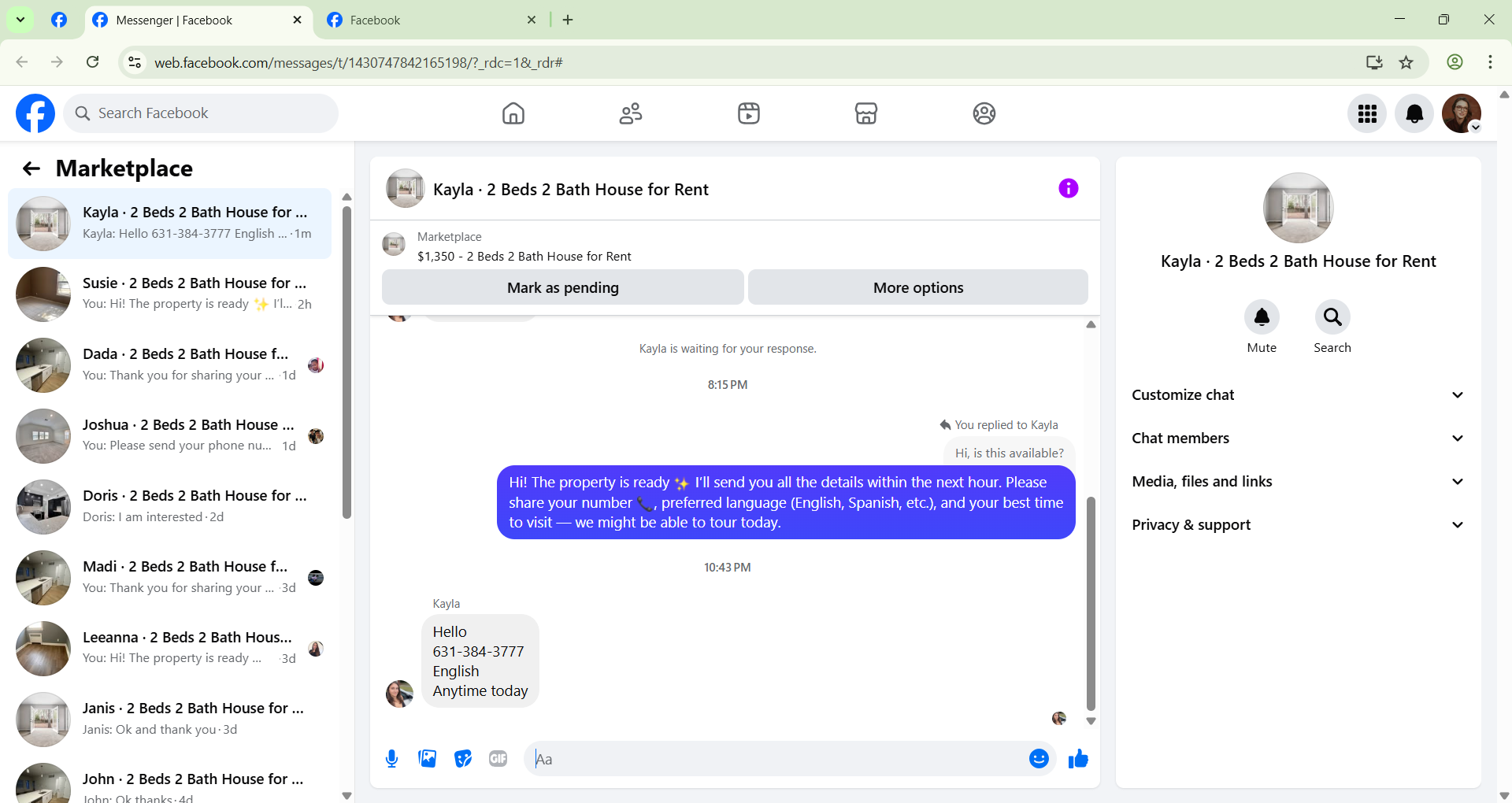Click More options button
This screenshot has width=1512, height=803.
(x=918, y=287)
